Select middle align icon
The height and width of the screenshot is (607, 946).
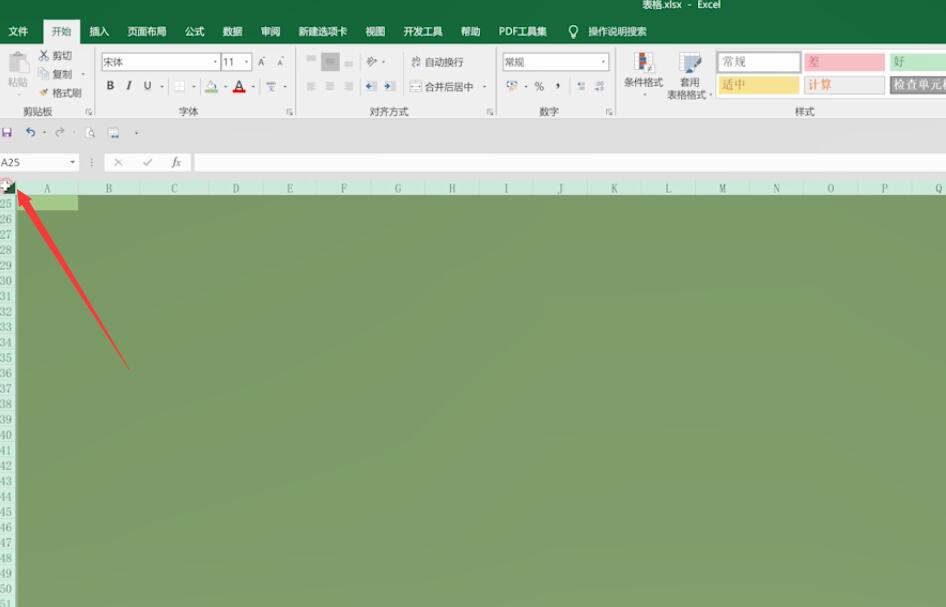[x=330, y=62]
